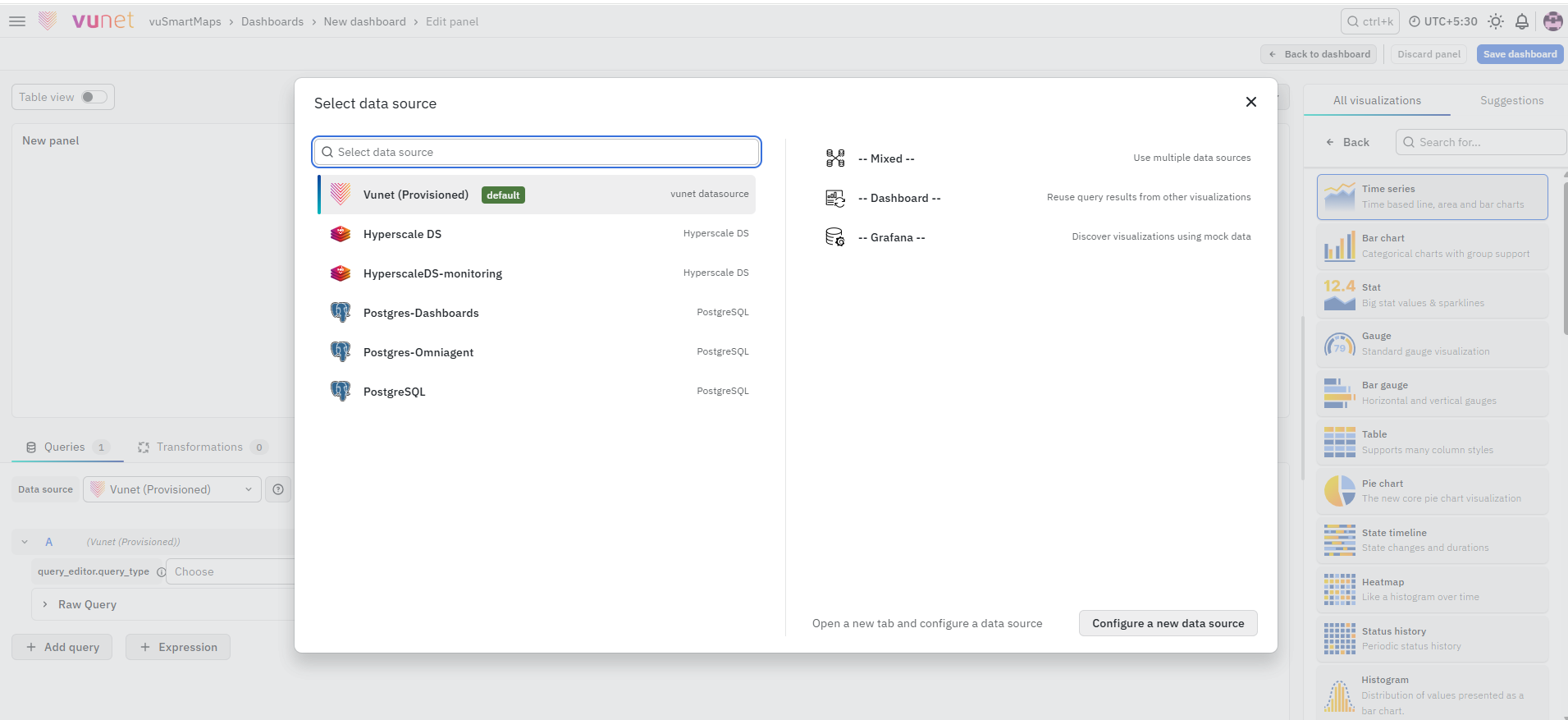Click the Postgres-Omniagent elephant icon
Viewport: 1568px width, 720px height.
coord(341,352)
